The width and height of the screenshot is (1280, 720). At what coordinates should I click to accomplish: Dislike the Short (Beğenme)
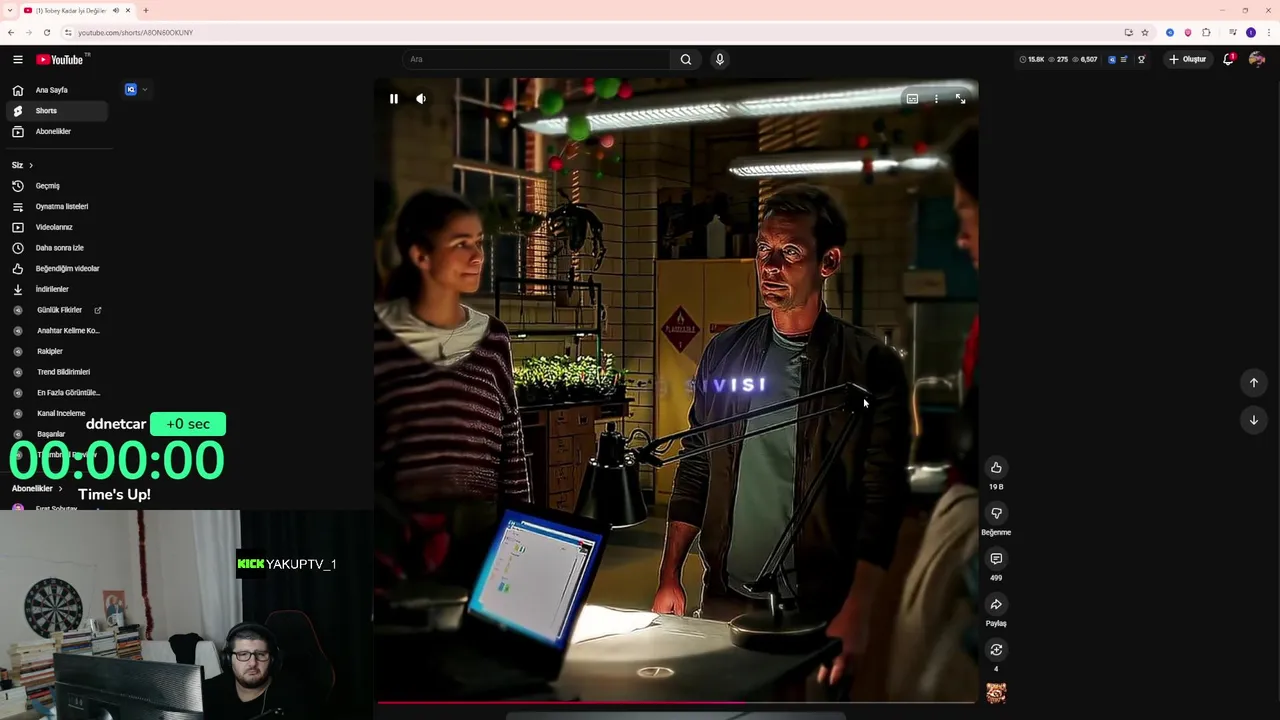pos(996,513)
